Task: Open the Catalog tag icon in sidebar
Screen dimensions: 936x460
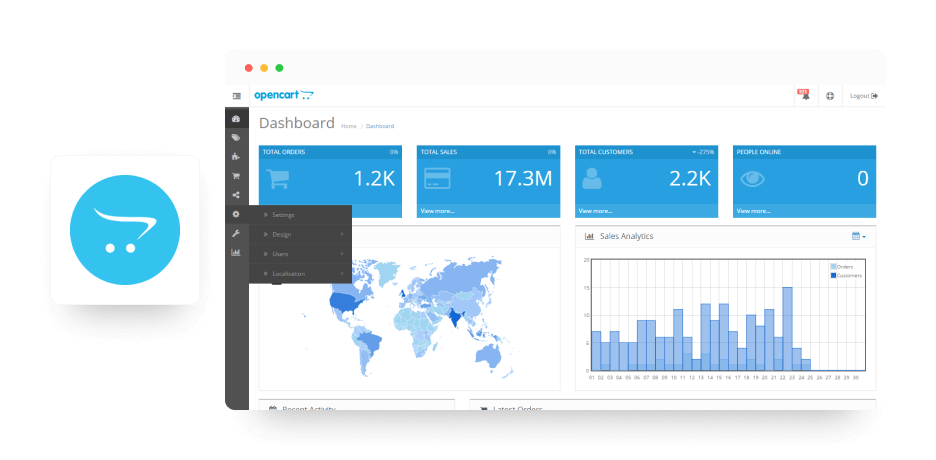Action: (236, 138)
